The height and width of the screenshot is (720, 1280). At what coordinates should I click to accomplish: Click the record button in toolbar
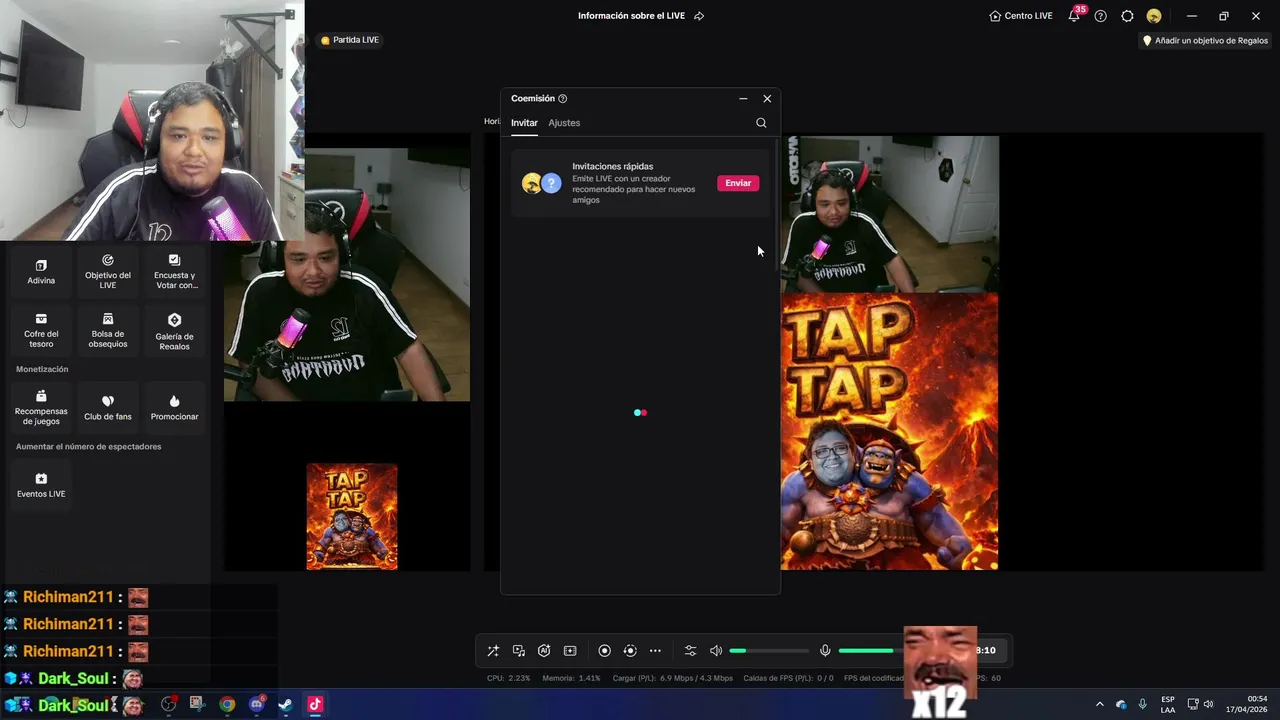coord(604,651)
